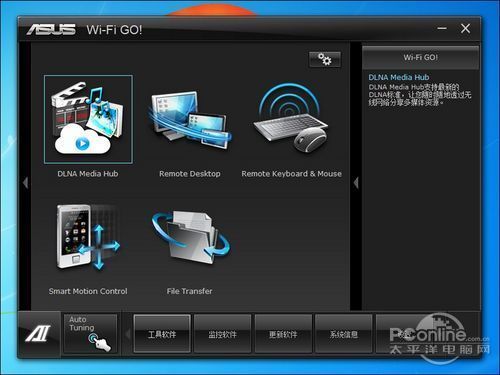The height and width of the screenshot is (375, 500).
Task: Click the File Transfer label text
Action: click(189, 291)
